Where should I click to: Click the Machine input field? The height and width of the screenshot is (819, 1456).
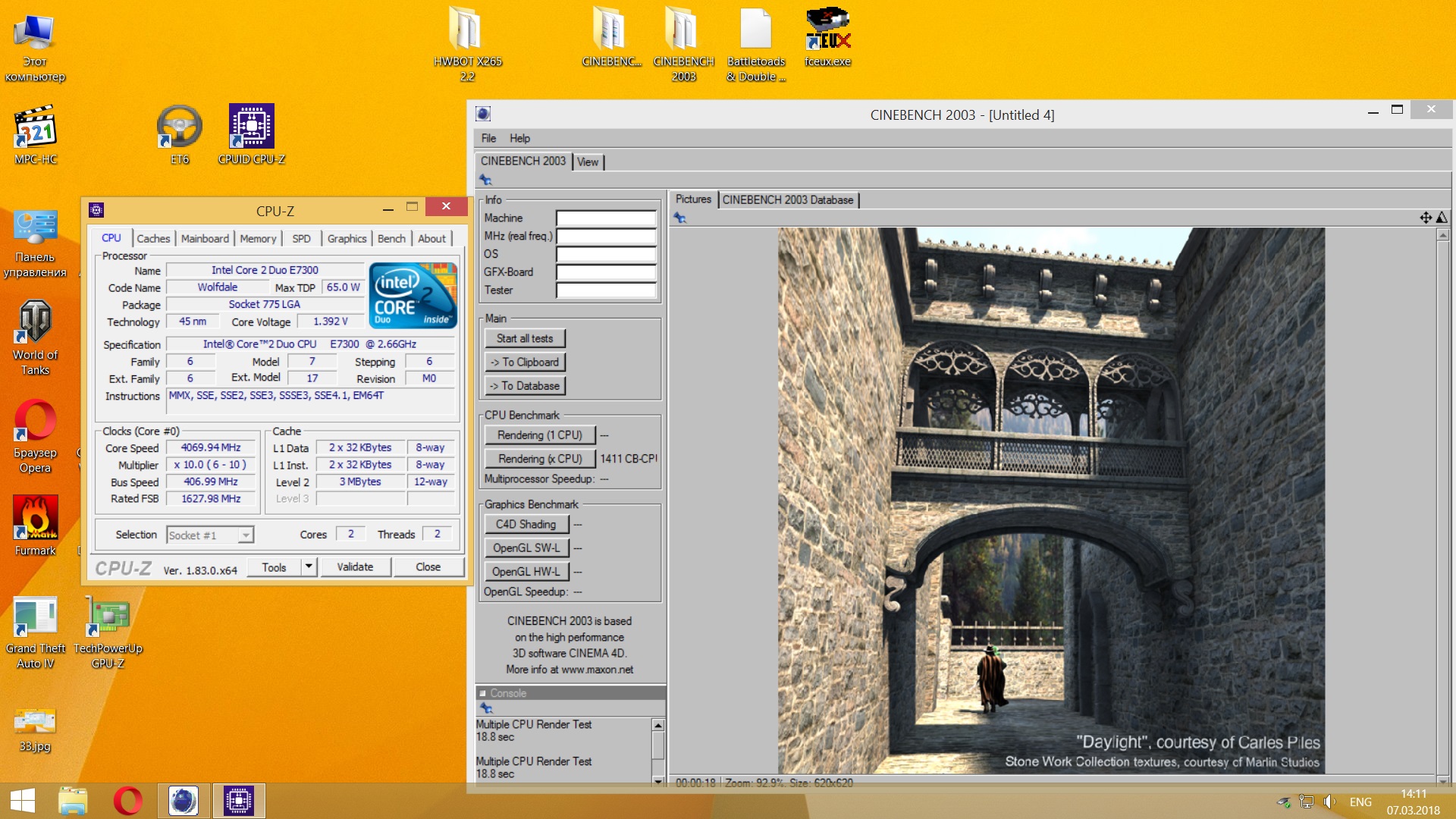coord(606,218)
